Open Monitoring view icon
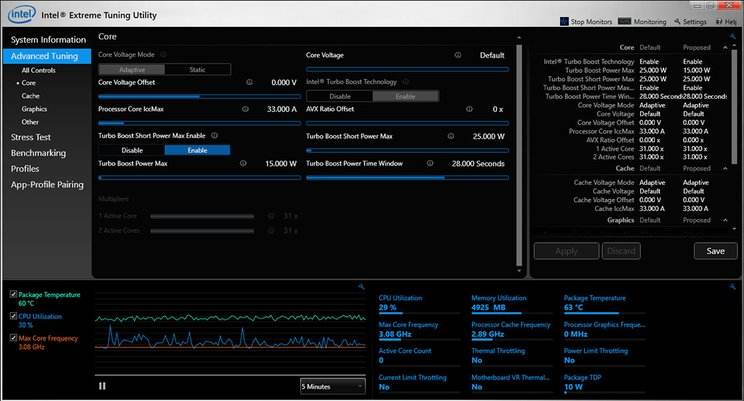The image size is (744, 401). 624,21
